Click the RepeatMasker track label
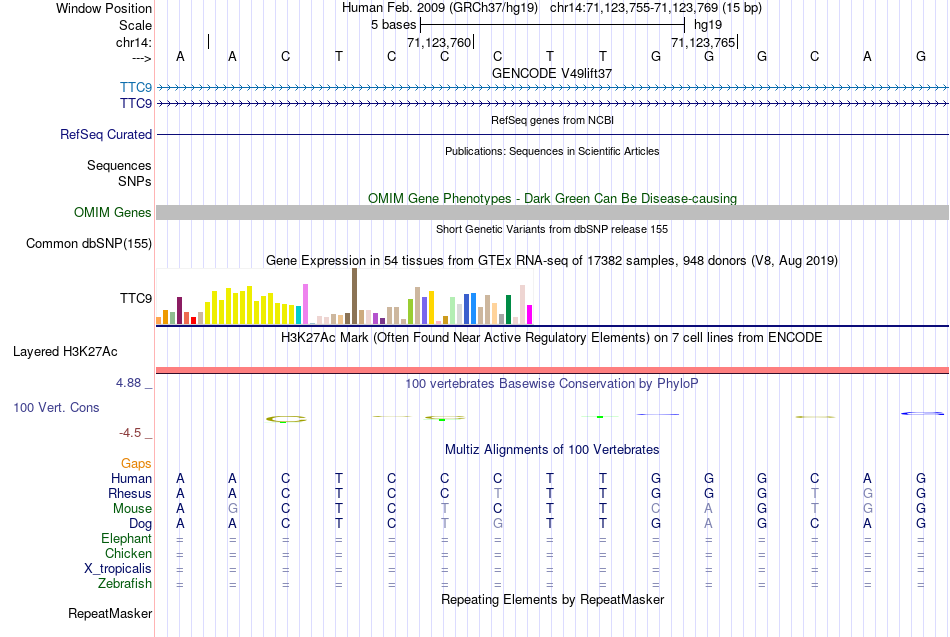The width and height of the screenshot is (950, 637). (x=110, y=613)
